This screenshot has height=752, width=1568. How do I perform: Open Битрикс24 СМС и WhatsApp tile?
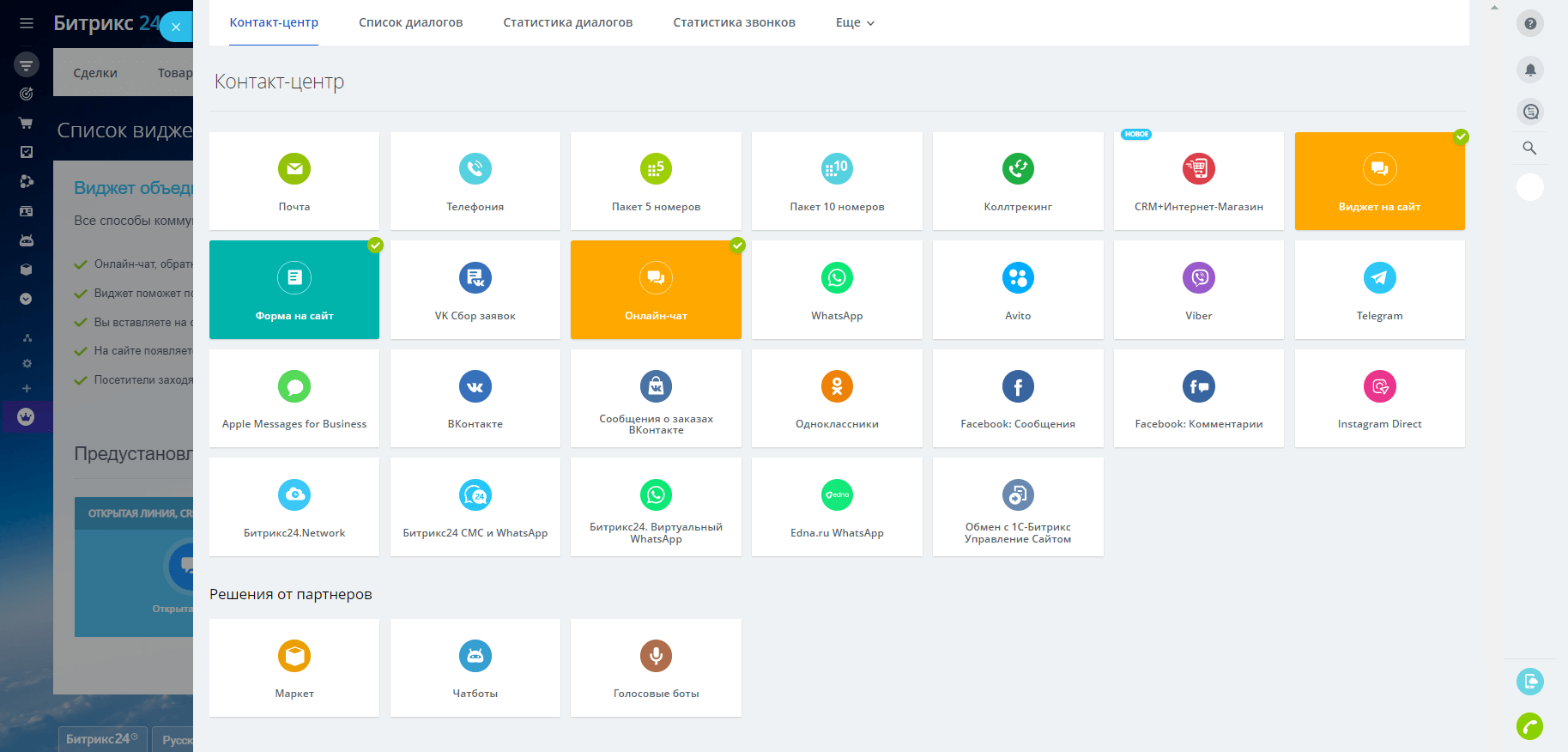[475, 507]
